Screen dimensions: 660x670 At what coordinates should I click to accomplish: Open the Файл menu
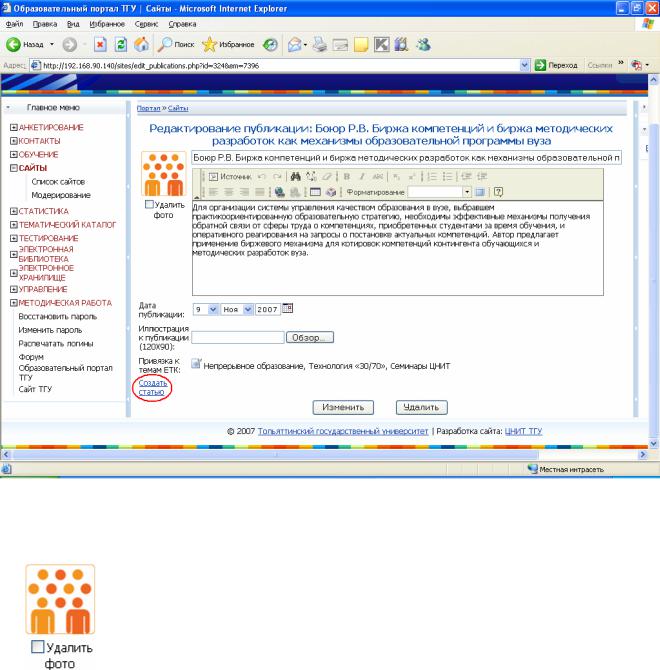click(14, 24)
